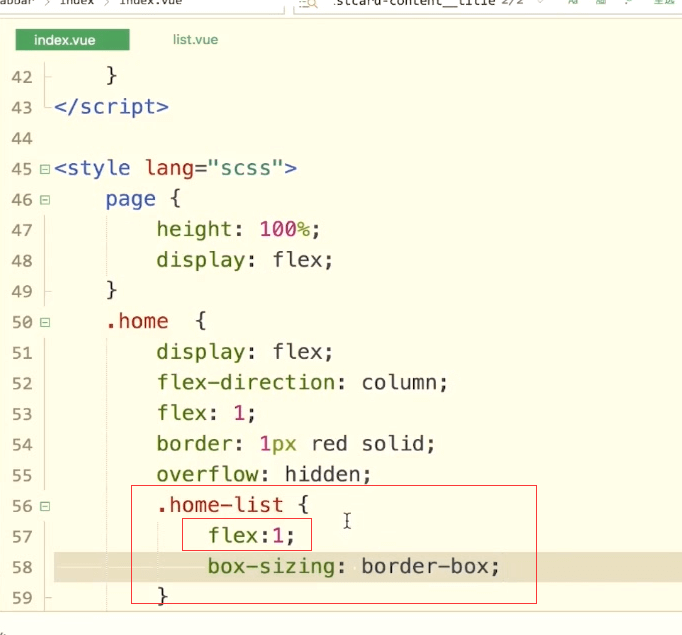
Task: Switch to the index.vue tab
Action: (x=72, y=40)
